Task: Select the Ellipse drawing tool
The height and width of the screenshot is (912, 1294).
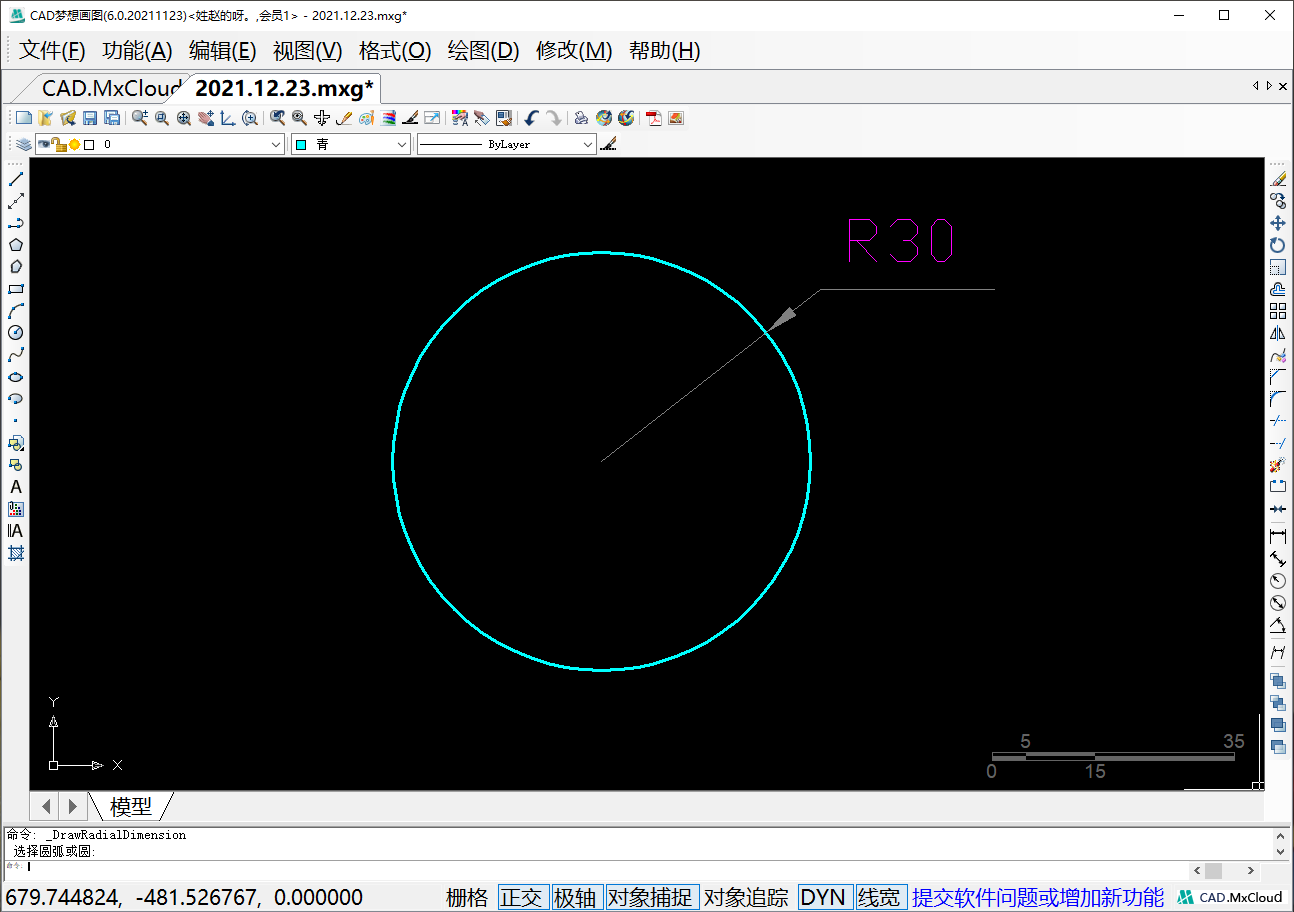Action: 16,377
